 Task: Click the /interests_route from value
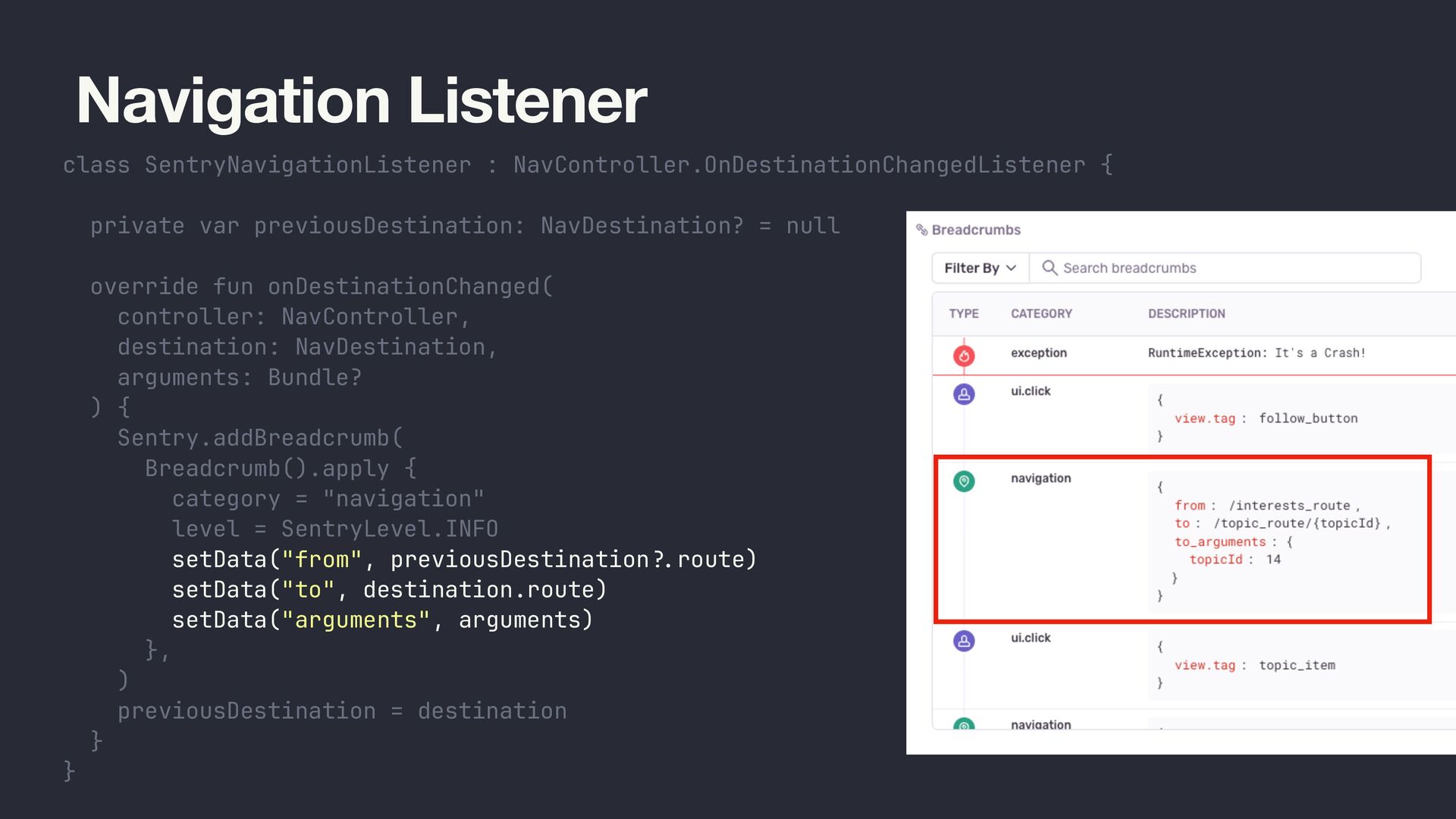tap(1289, 506)
